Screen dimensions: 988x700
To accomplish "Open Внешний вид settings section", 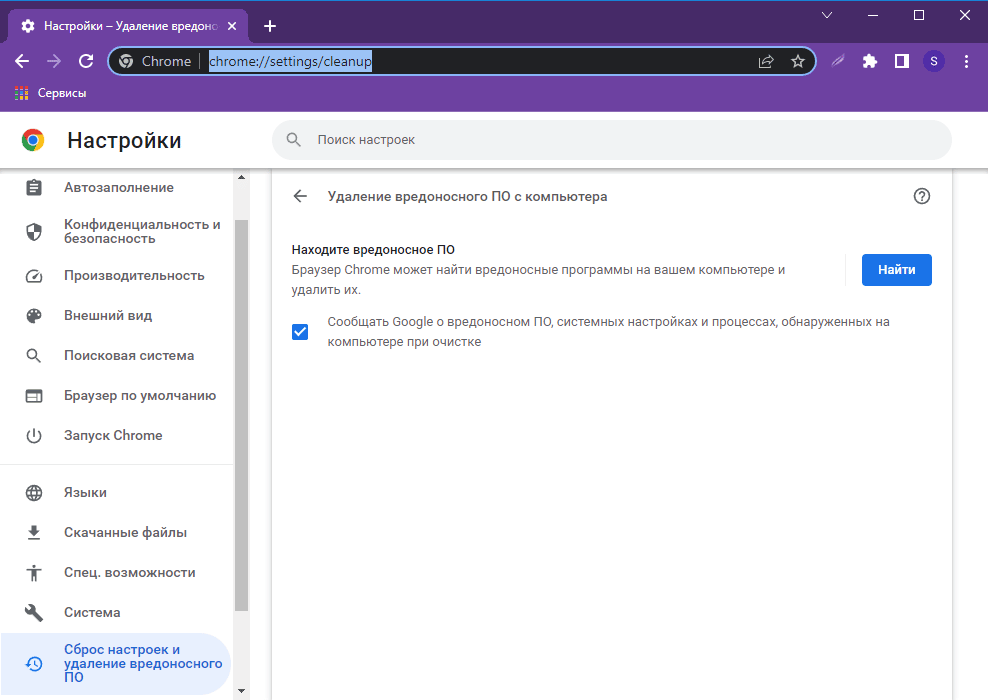I will coord(107,315).
